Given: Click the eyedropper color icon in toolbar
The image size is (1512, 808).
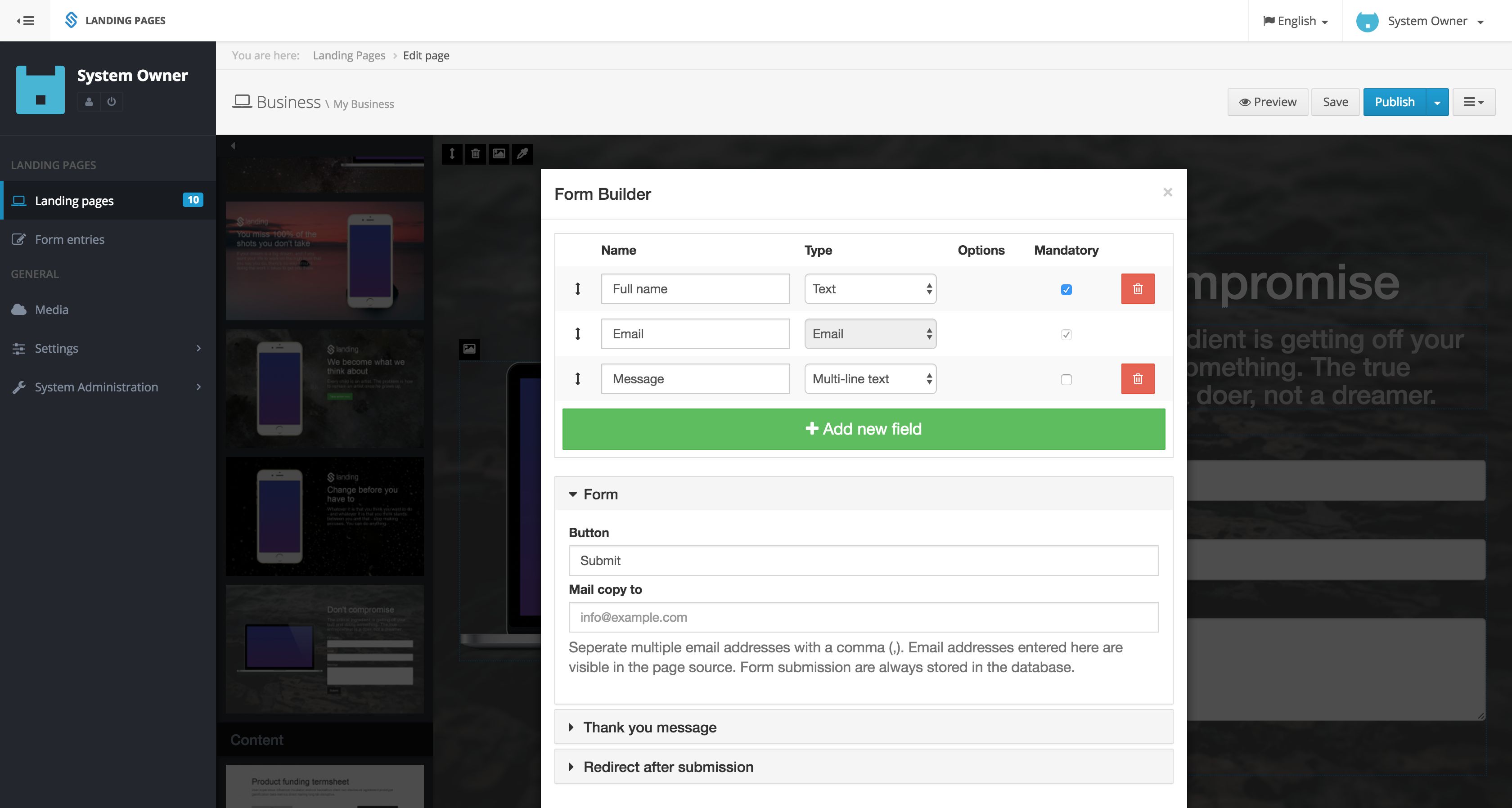Looking at the screenshot, I should (x=522, y=154).
